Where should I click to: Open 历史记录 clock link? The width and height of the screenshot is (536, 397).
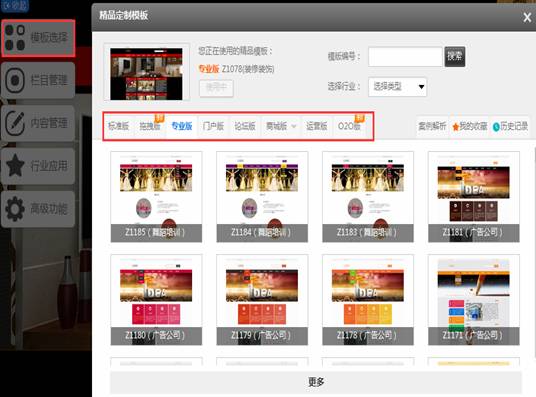click(x=510, y=127)
